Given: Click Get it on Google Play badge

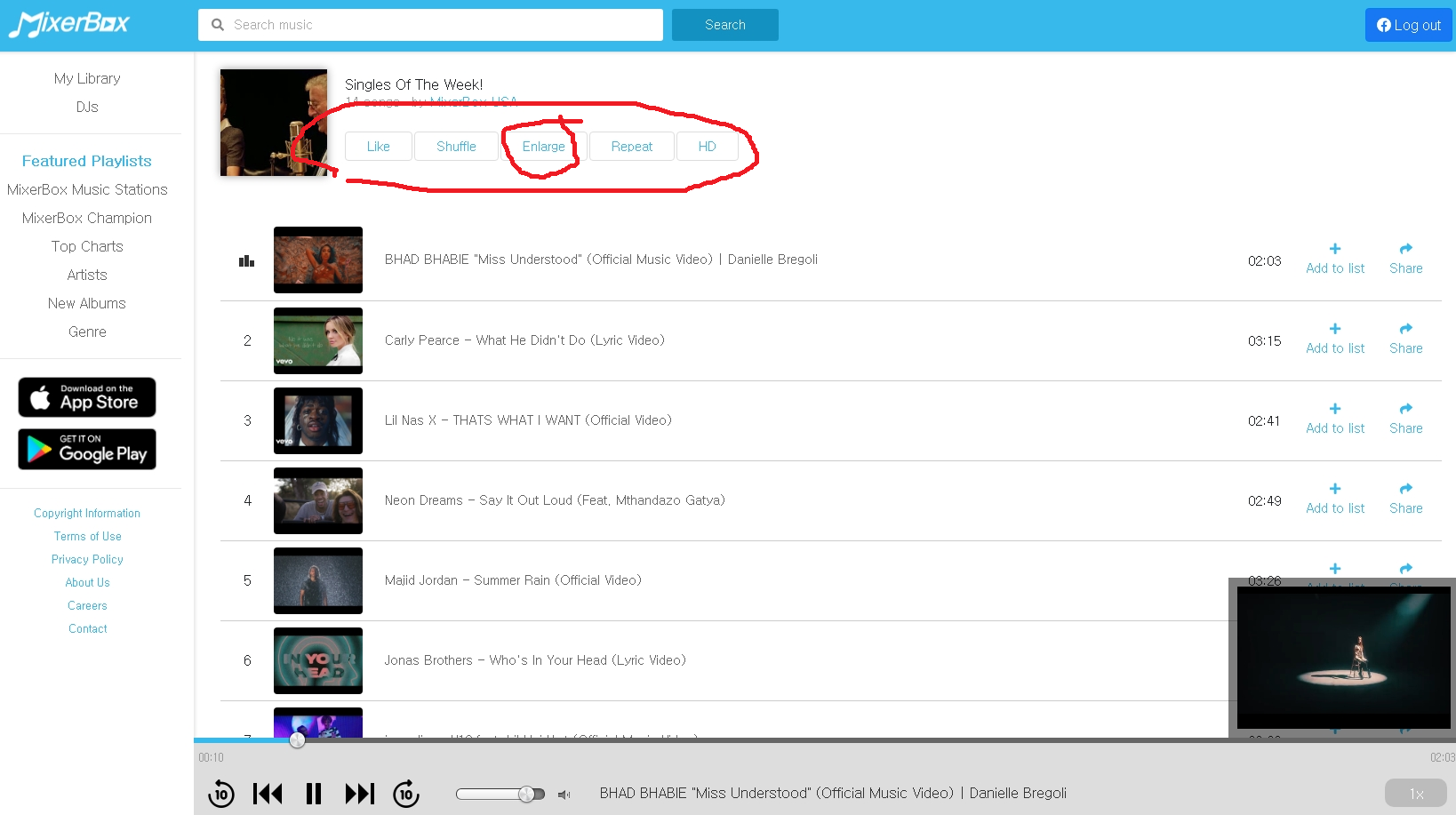Looking at the screenshot, I should tap(87, 449).
